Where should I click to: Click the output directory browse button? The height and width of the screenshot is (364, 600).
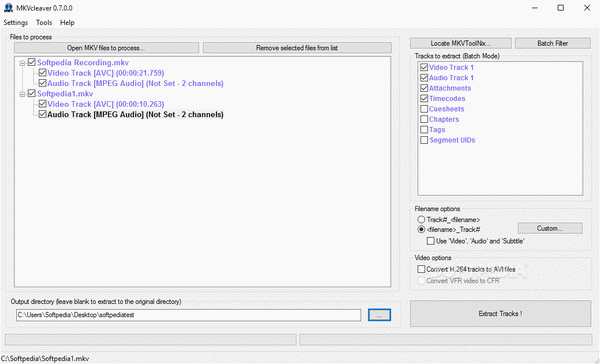pyautogui.click(x=379, y=315)
